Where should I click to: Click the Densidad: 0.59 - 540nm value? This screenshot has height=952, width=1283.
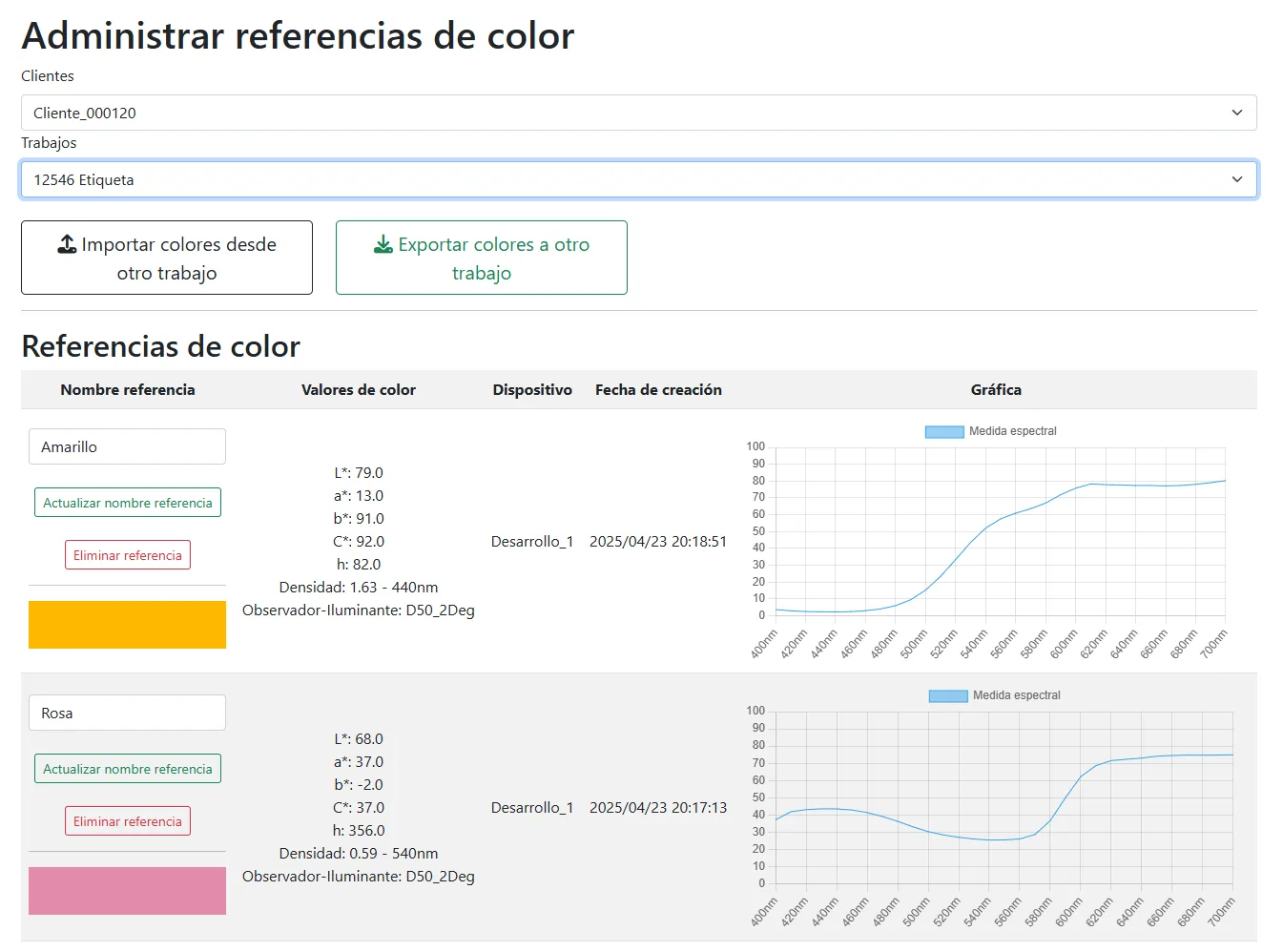[359, 853]
